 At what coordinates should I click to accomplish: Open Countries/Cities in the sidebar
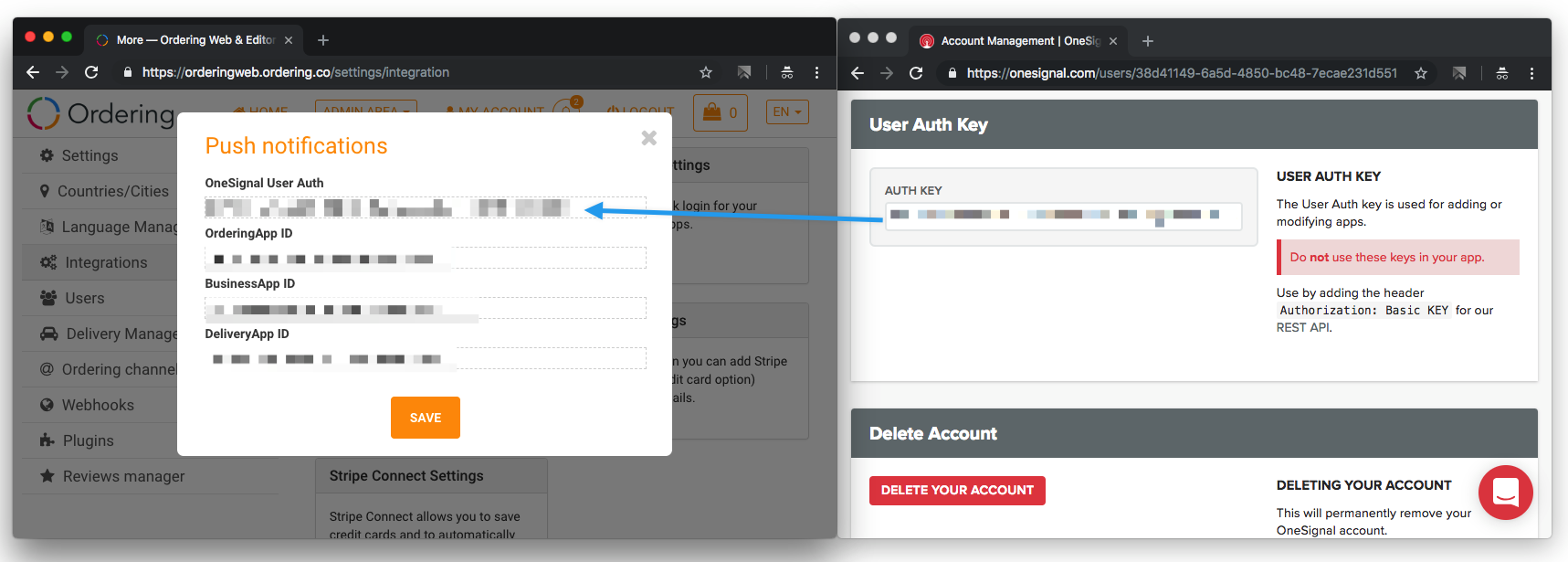pos(112,191)
